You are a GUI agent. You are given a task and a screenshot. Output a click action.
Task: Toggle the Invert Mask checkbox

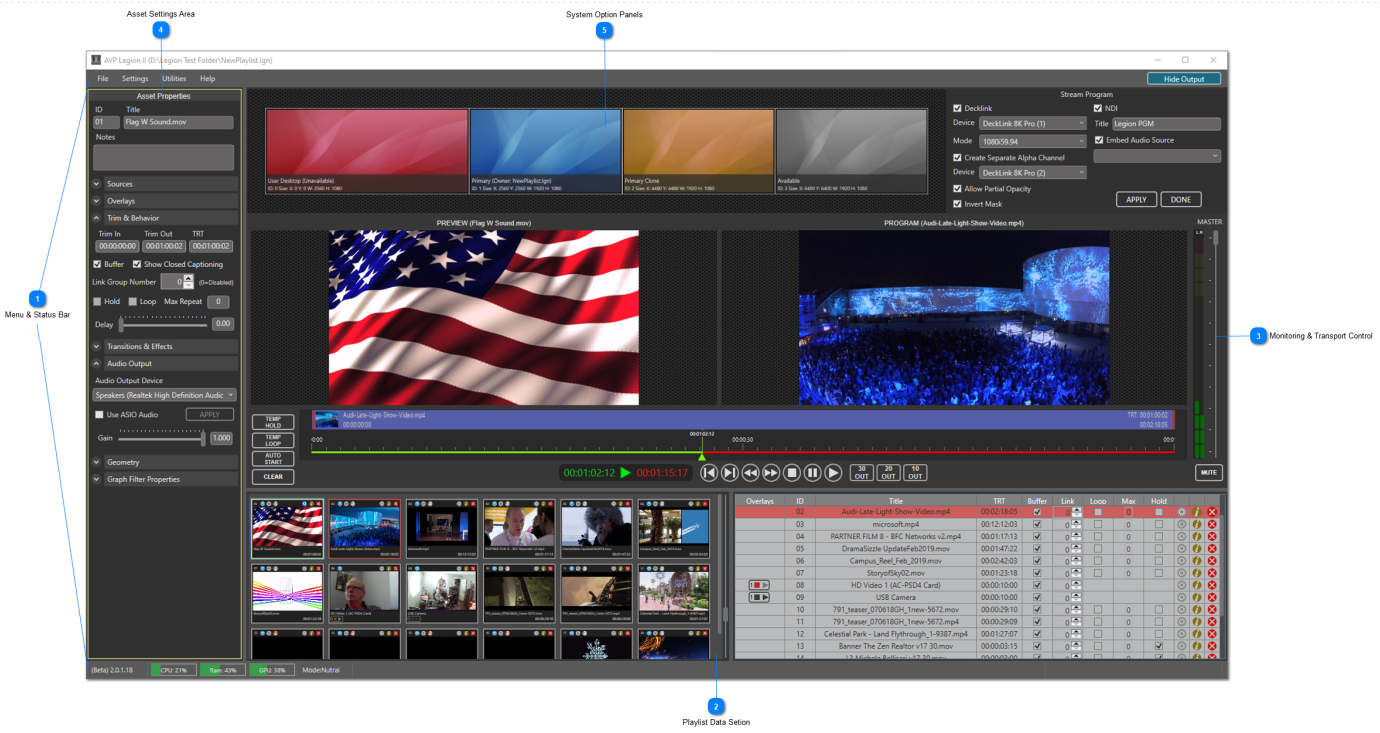(958, 204)
